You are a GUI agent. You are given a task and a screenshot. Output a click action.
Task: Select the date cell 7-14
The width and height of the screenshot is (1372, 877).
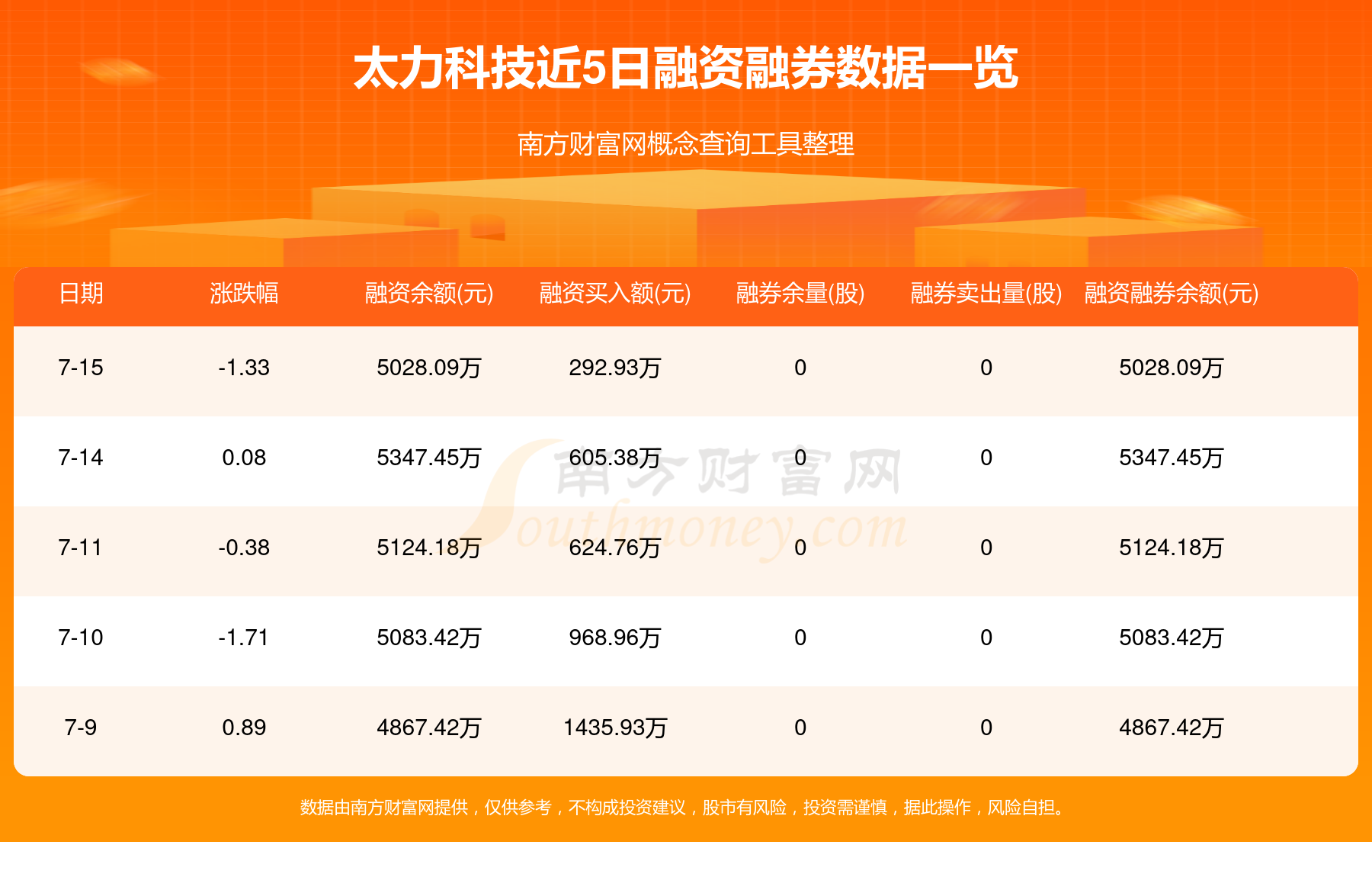coord(81,458)
